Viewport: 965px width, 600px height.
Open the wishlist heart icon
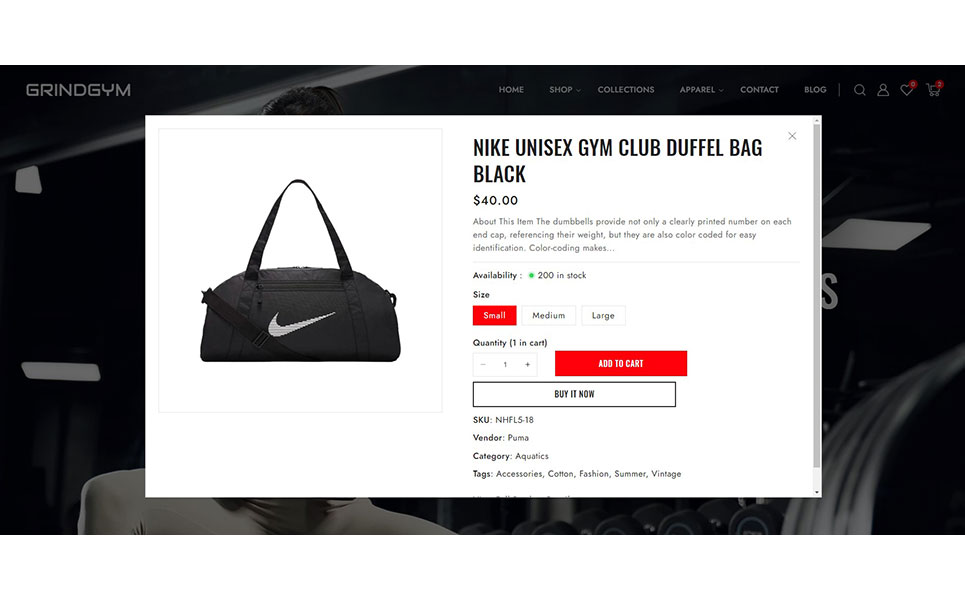tap(906, 90)
